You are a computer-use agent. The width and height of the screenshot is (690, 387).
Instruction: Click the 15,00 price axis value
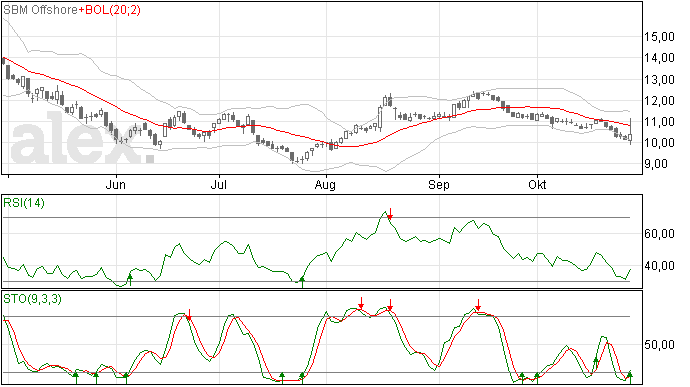659,37
